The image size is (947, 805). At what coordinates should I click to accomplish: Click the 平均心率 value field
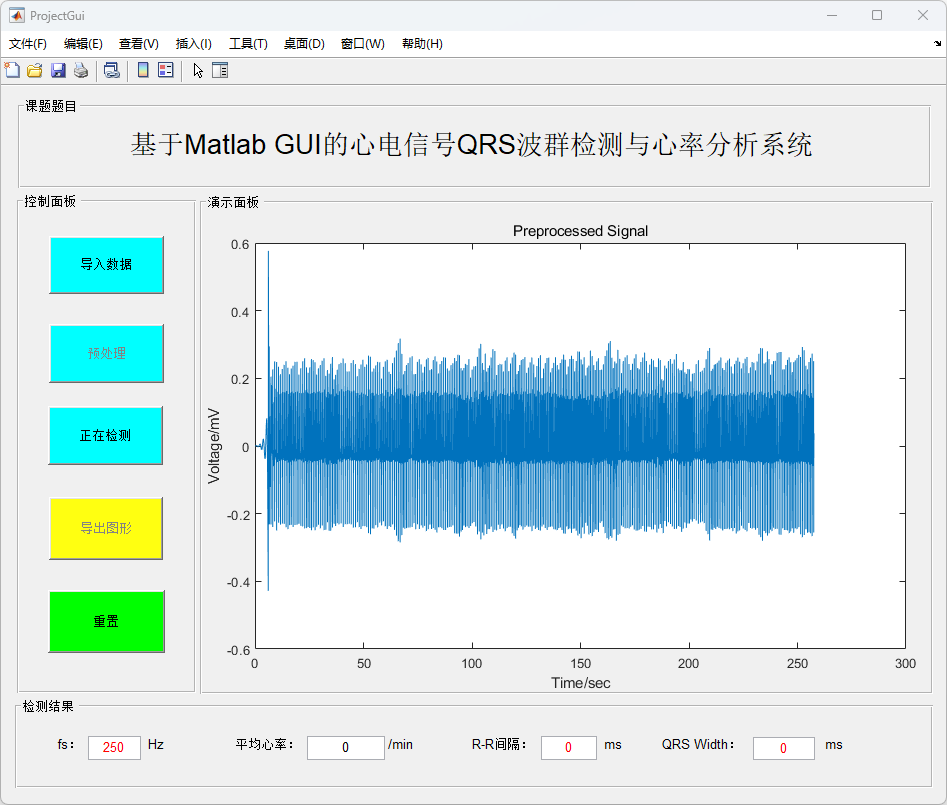tap(345, 748)
